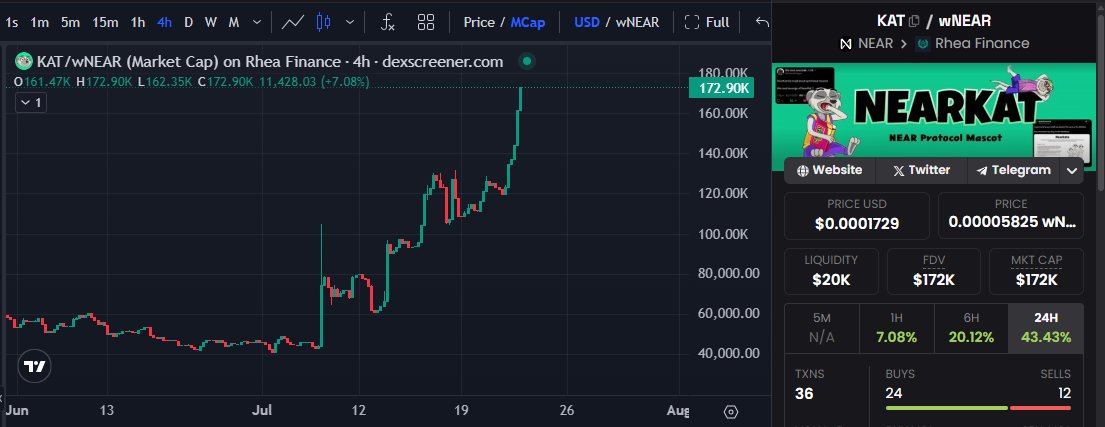Select the 1m timeframe

[x=39, y=23]
